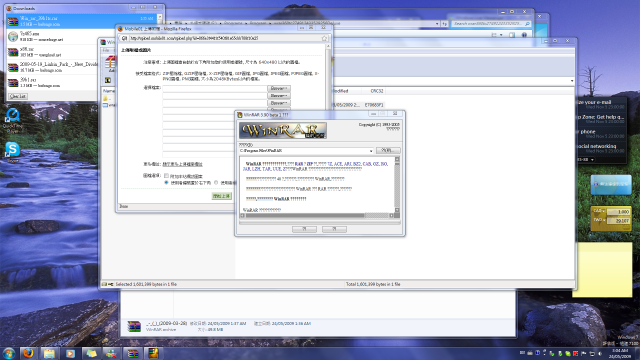Viewport: 640px width, 360px height.
Task: Select the first radio option on the upload form
Action: coord(166,182)
